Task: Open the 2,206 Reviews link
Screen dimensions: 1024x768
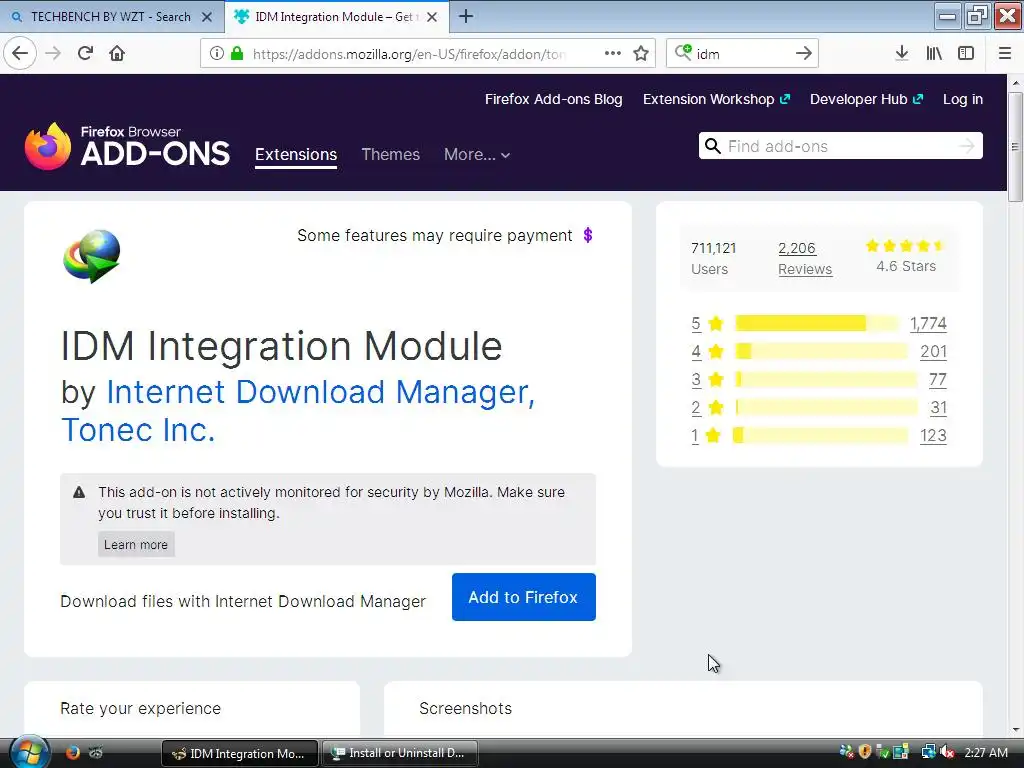Action: coord(805,259)
